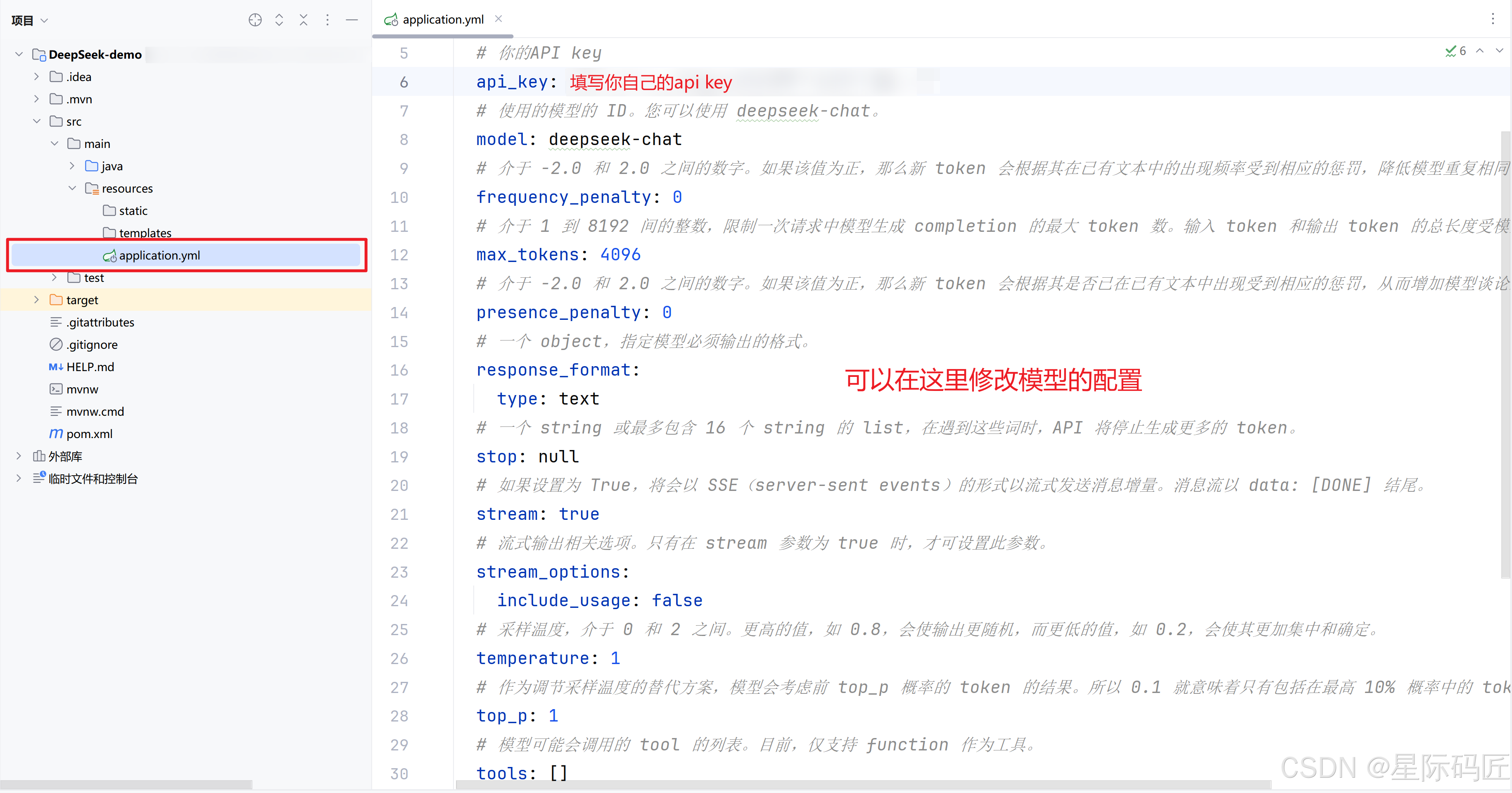Hide the project panel with minimize dash
Screen dimensions: 1512x793
pyautogui.click(x=352, y=20)
